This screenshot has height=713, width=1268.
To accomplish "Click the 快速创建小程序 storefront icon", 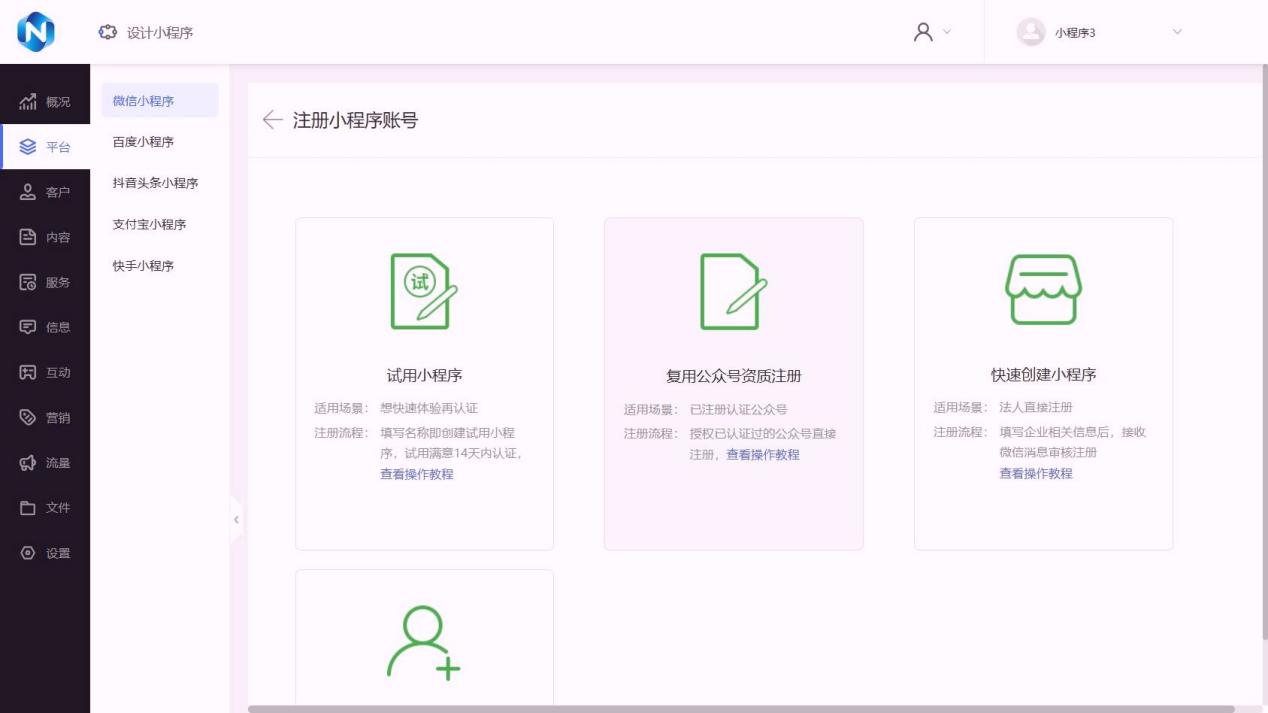I will pos(1043,289).
